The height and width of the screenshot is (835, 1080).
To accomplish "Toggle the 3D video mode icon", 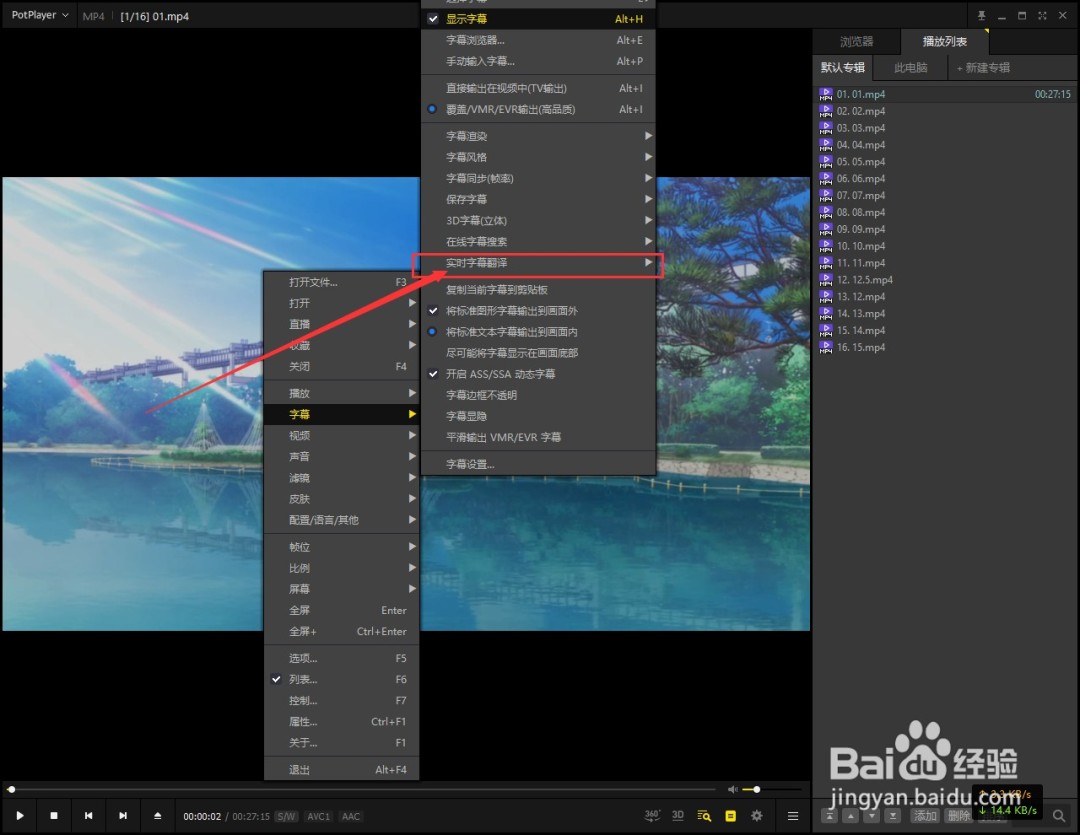I will pos(678,816).
